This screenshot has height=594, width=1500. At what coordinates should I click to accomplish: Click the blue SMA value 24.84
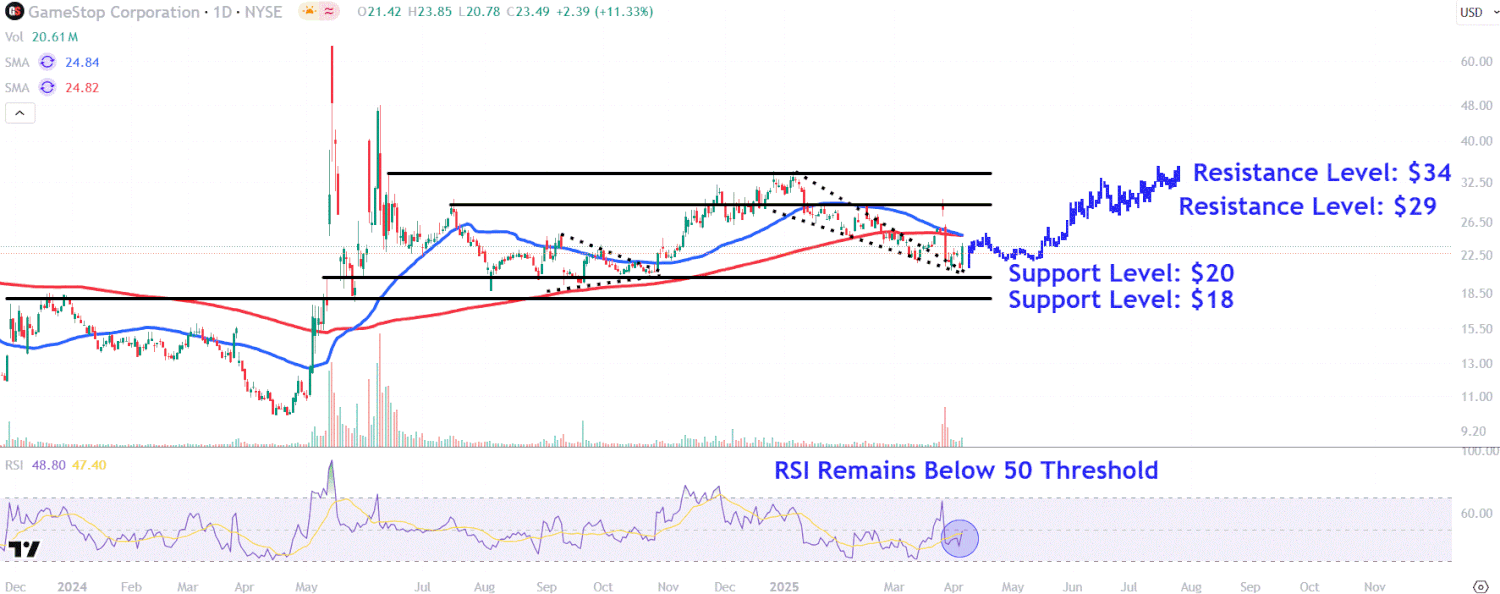tap(80, 62)
